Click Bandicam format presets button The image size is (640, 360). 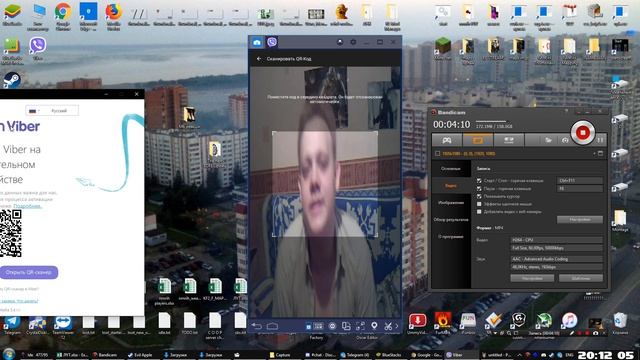coord(581,278)
